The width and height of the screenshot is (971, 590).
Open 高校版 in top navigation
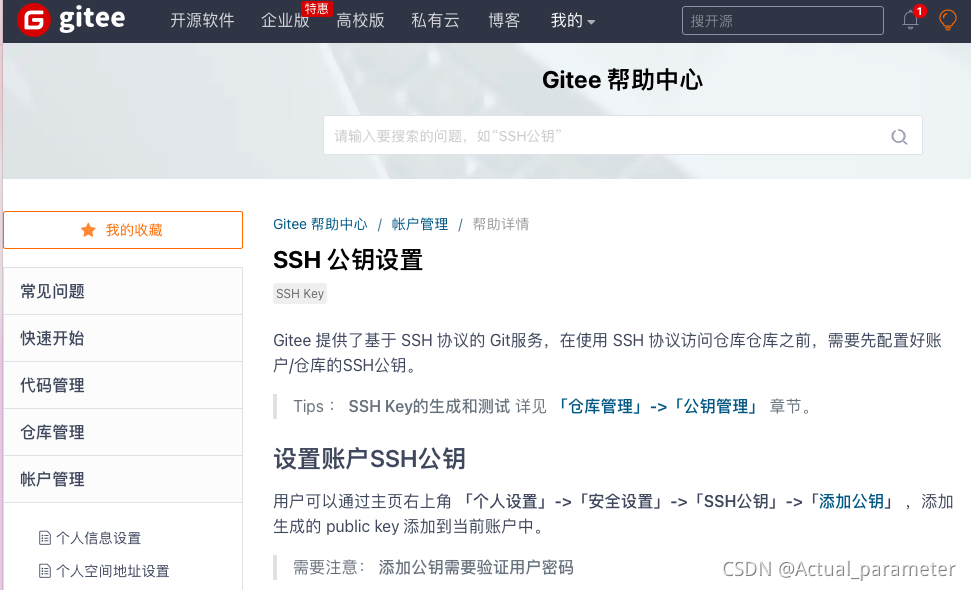pyautogui.click(x=360, y=20)
